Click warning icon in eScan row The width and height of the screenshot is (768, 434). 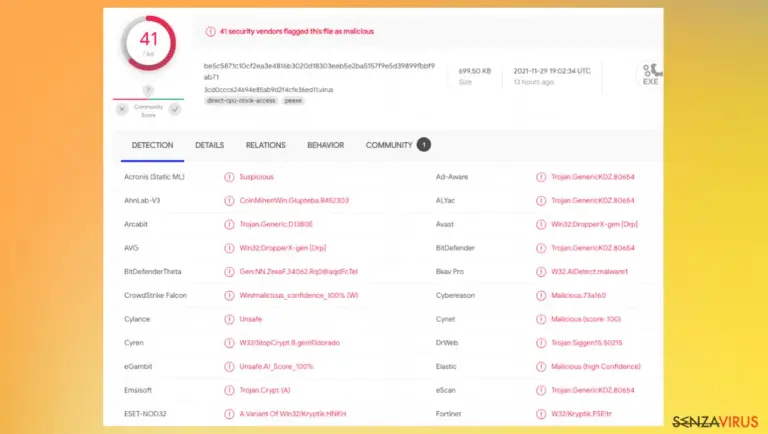(541, 390)
